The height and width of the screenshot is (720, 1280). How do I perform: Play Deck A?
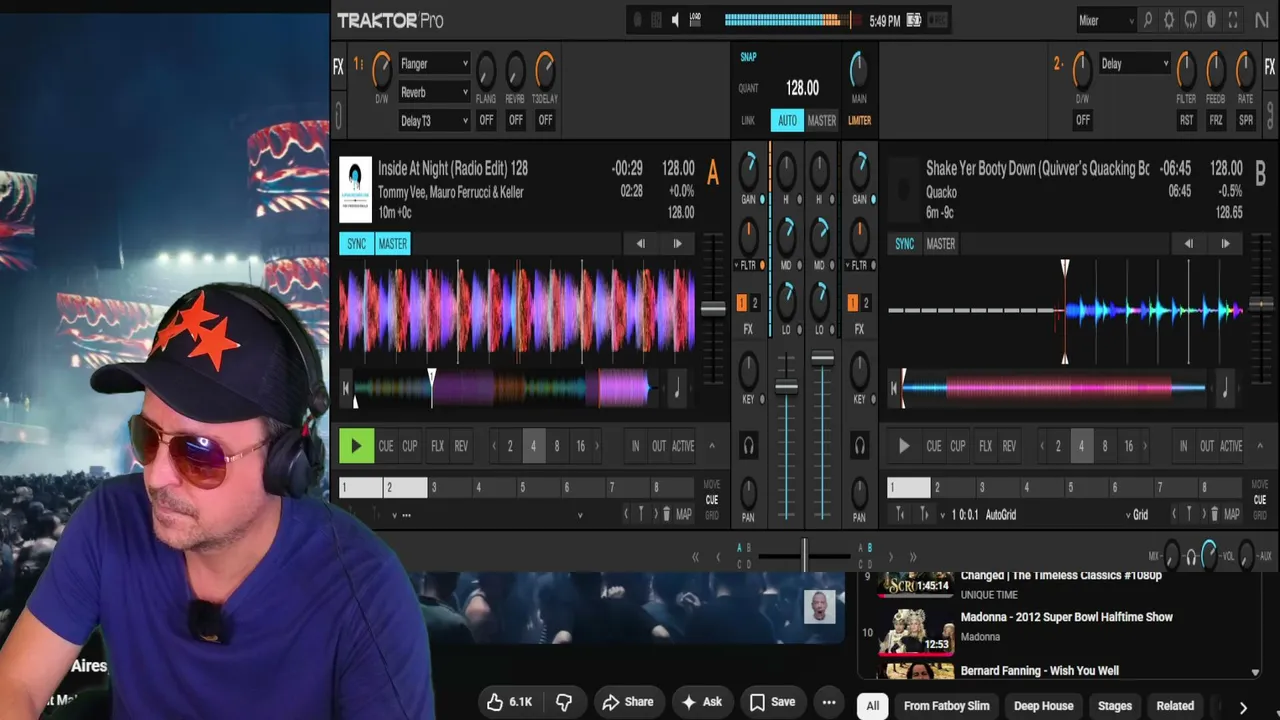point(356,446)
